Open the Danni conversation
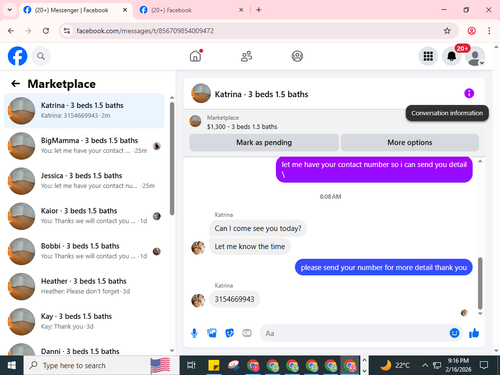Viewport: 500px width, 375px height. tap(84, 349)
